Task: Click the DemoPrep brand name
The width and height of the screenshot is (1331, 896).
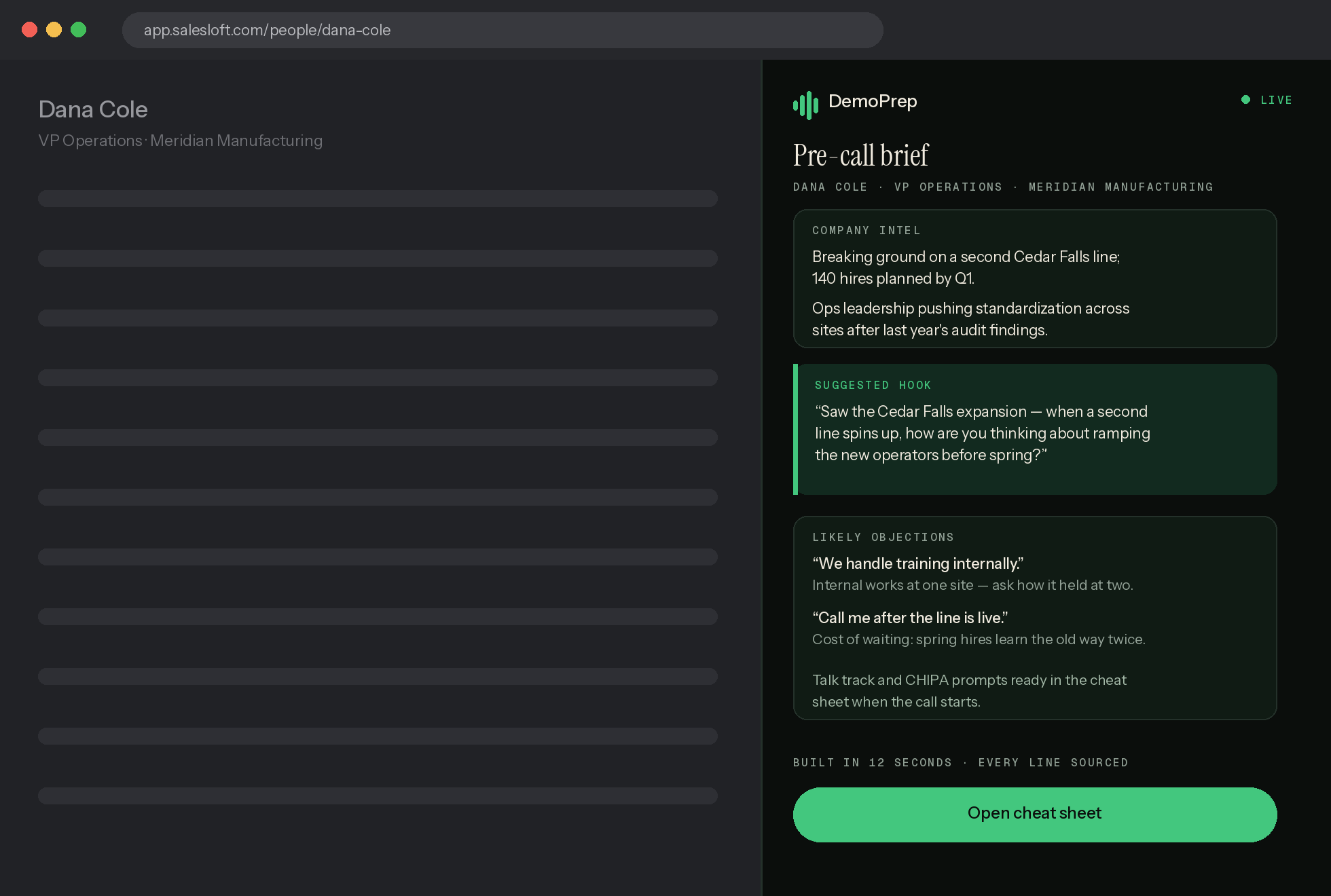Action: click(x=873, y=101)
